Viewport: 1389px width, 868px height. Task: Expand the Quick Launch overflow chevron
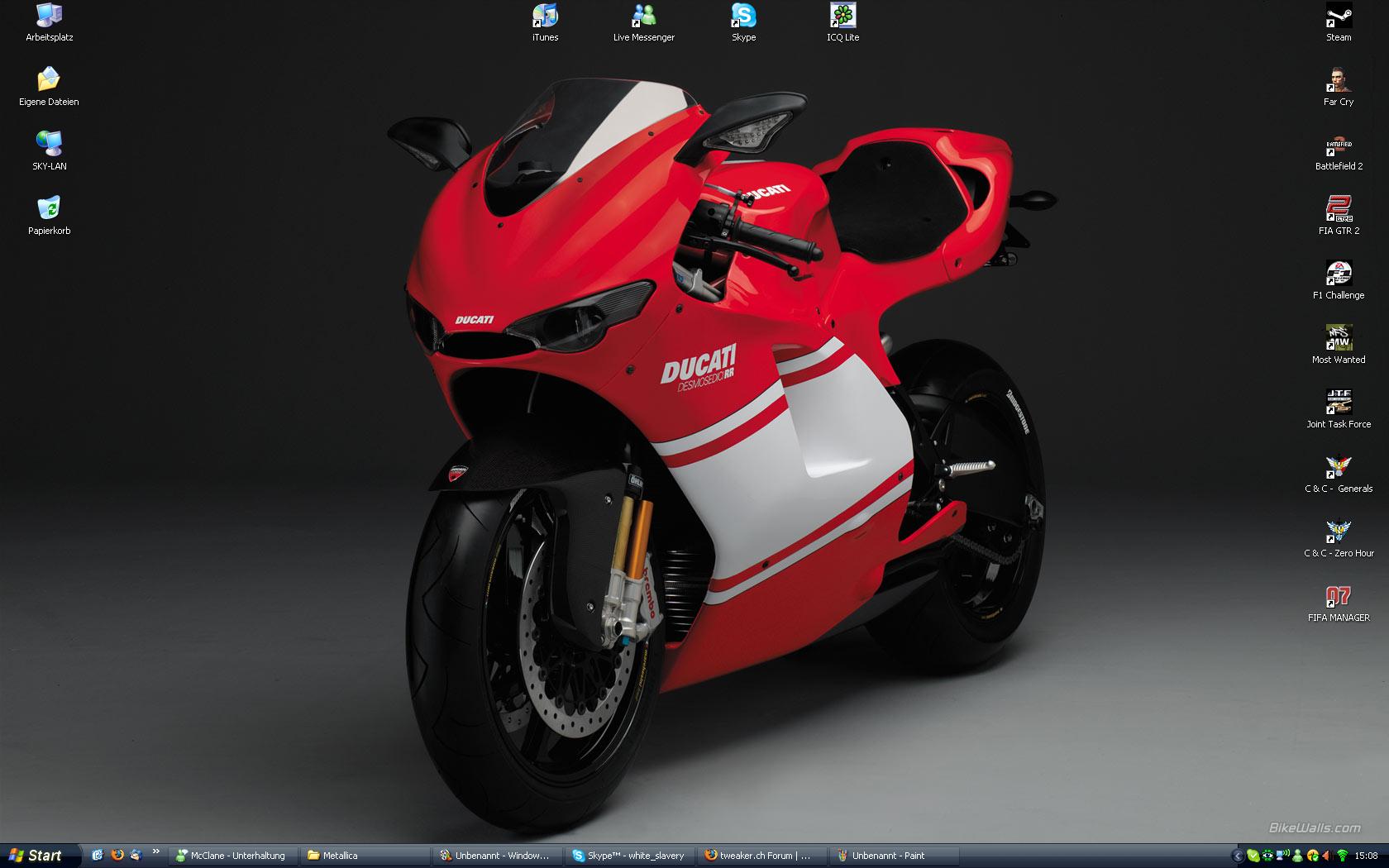tap(155, 851)
